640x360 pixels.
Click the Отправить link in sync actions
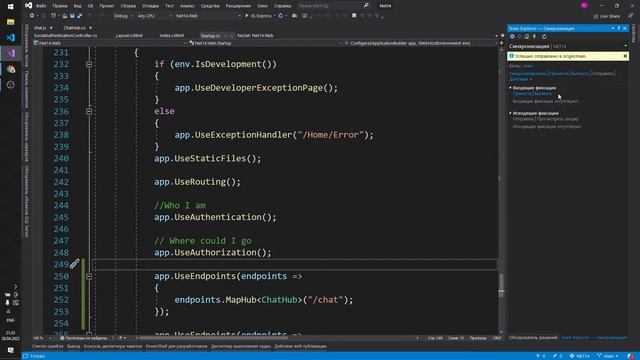pos(602,74)
